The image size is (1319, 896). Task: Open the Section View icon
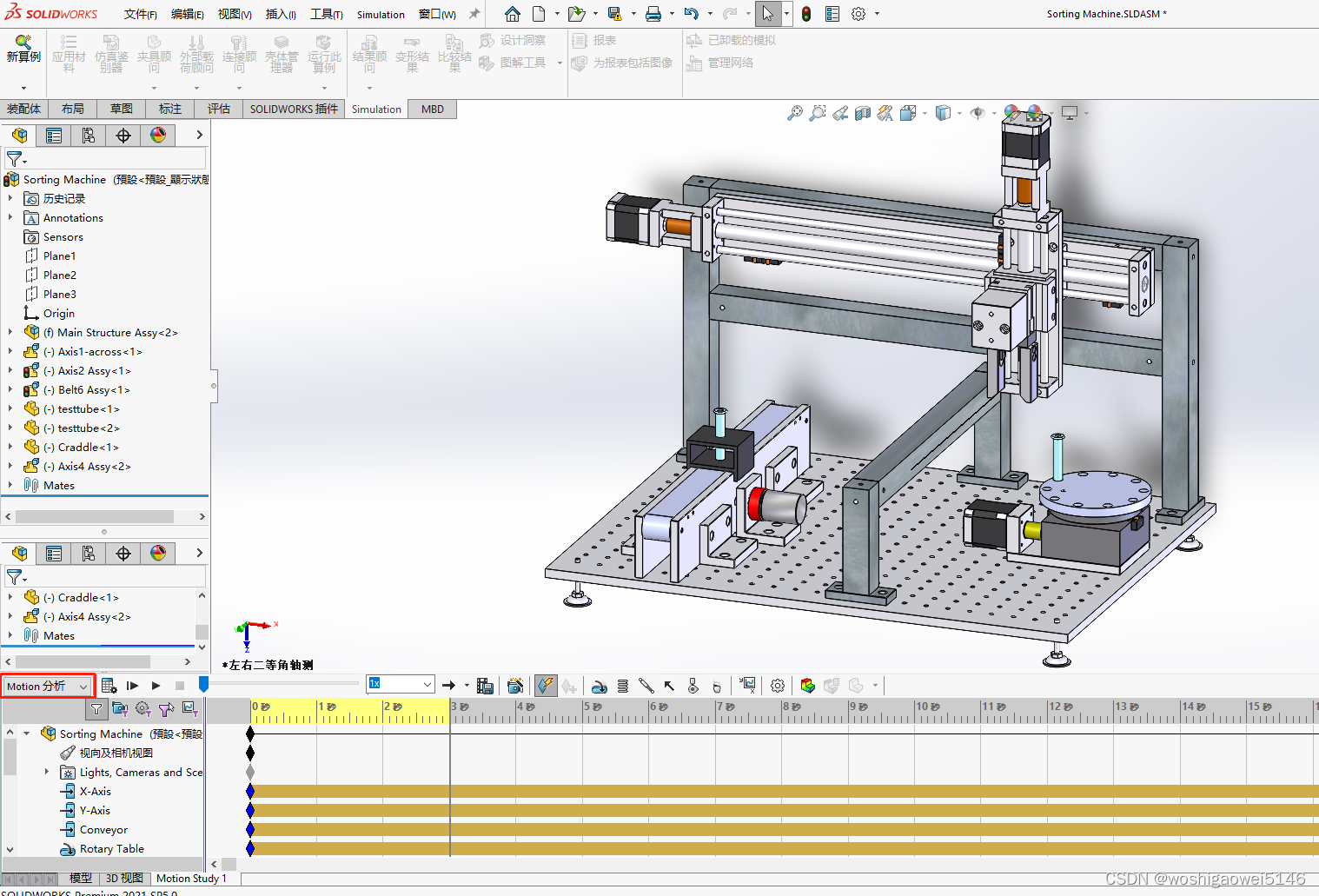(863, 113)
